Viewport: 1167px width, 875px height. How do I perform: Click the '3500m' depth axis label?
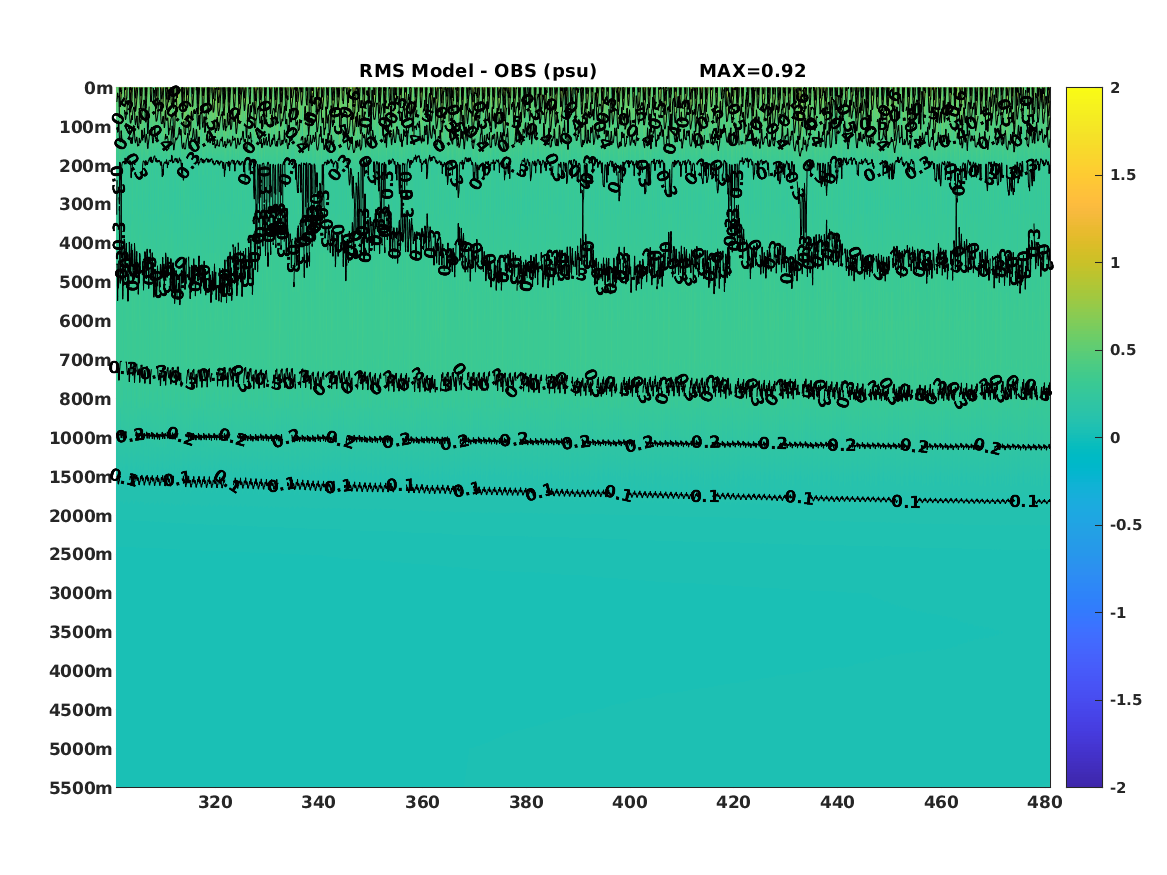pyautogui.click(x=81, y=632)
